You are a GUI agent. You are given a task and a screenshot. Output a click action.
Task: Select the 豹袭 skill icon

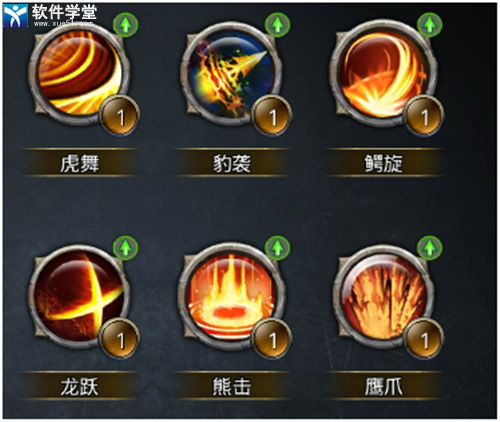point(231,74)
